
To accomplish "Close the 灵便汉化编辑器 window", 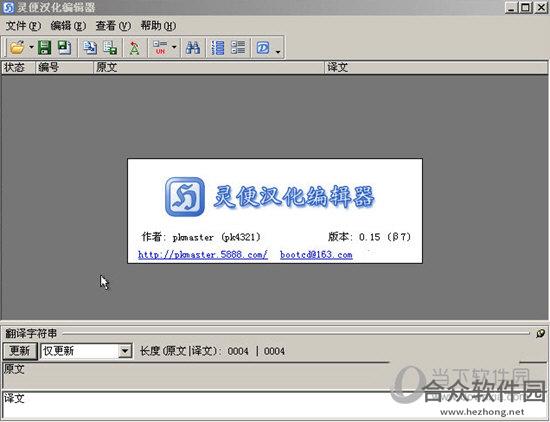I will click(x=541, y=7).
